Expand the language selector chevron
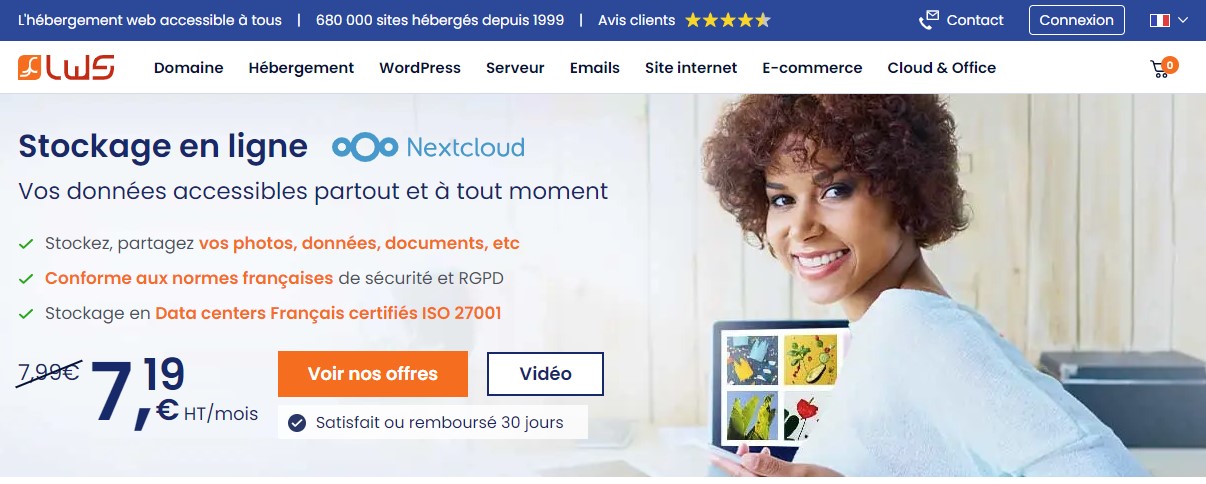The image size is (1206, 484). [1184, 20]
